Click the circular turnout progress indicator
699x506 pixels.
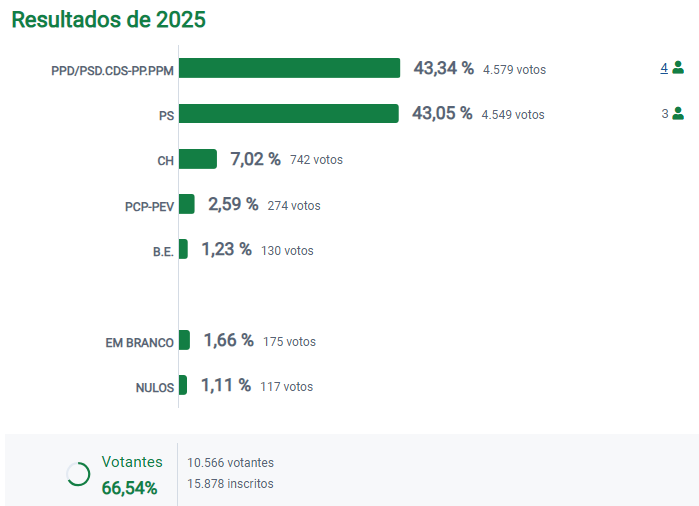tap(78, 474)
